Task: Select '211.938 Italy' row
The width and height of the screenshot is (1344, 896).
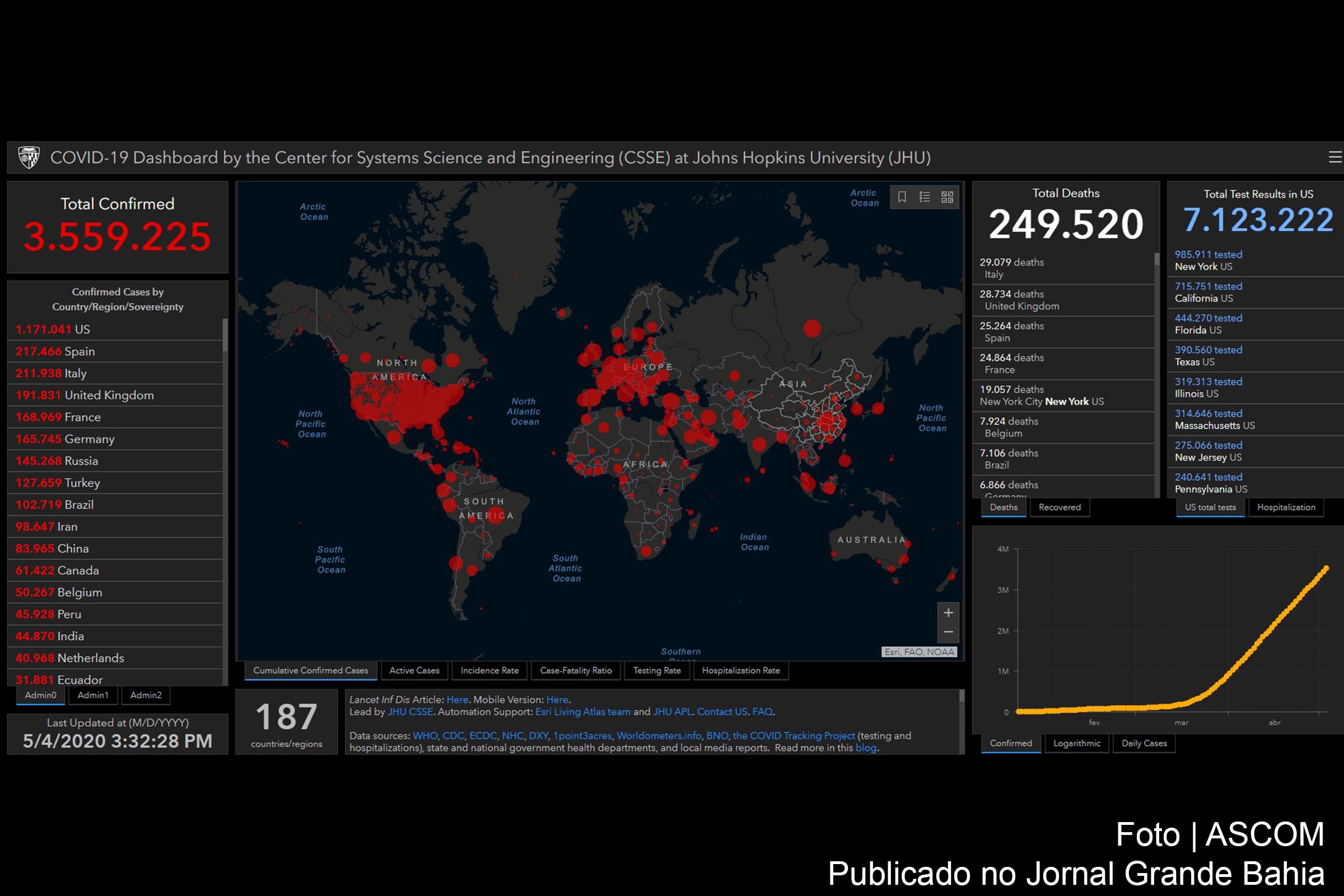Action: click(115, 373)
